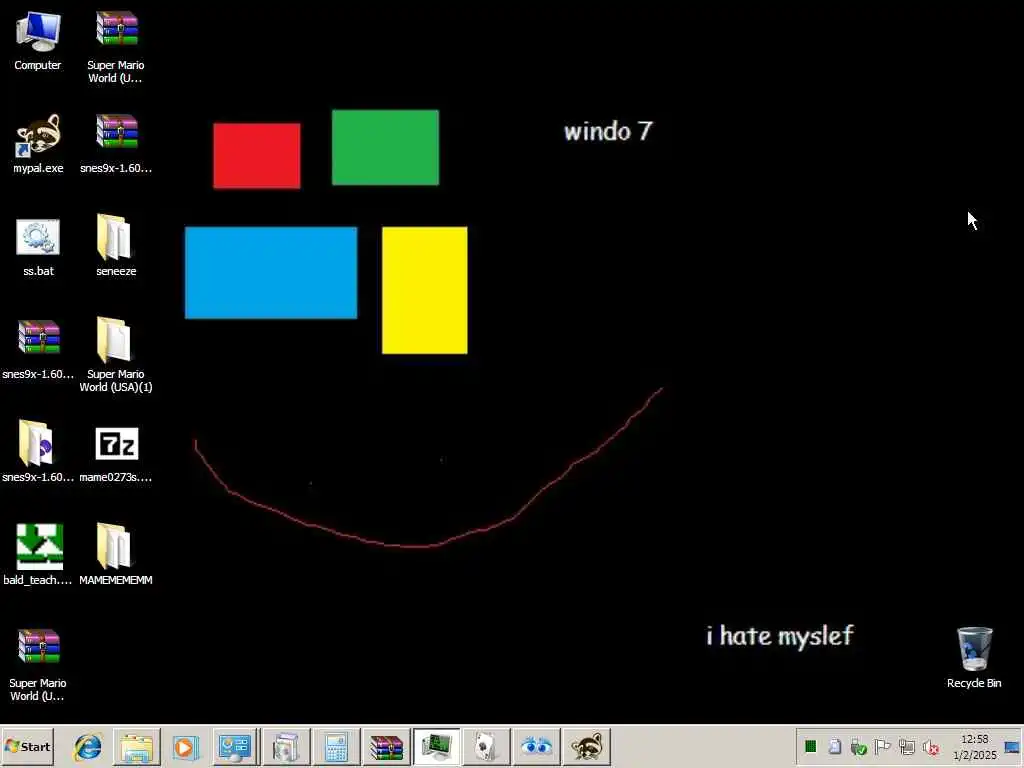
Task: Open WinRAR from the taskbar
Action: [x=386, y=746]
